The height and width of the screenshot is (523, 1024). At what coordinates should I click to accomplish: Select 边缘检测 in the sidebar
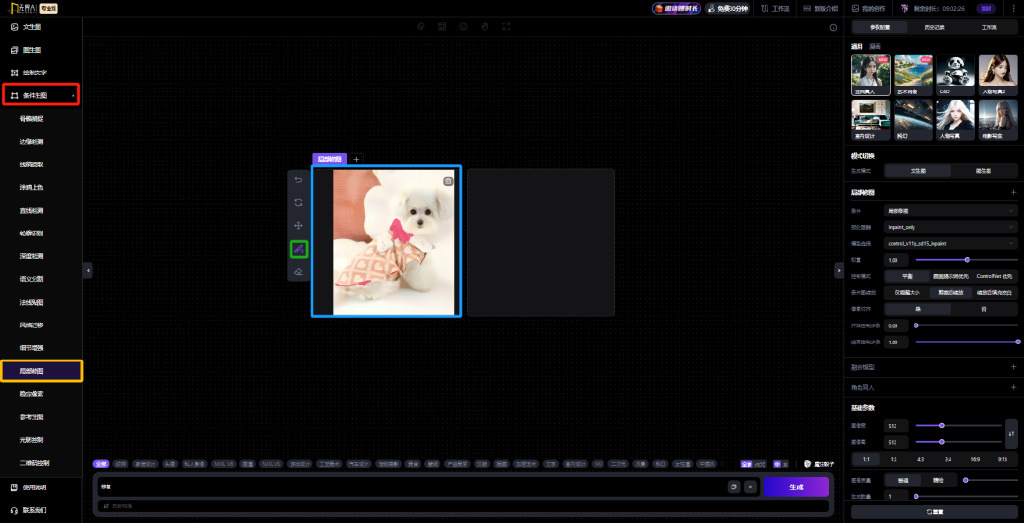[31, 142]
